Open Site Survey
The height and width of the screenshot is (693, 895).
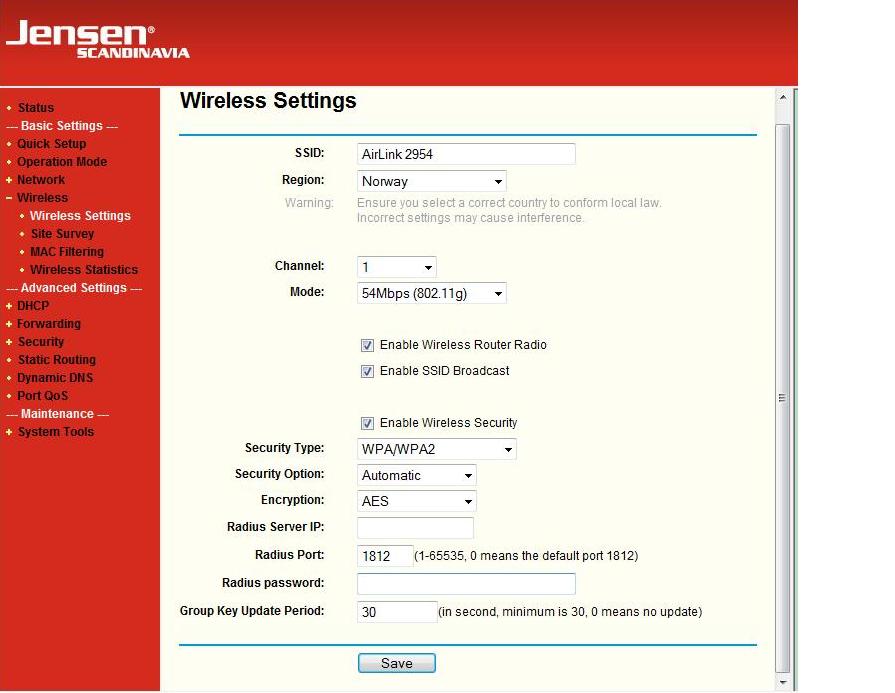coord(62,233)
